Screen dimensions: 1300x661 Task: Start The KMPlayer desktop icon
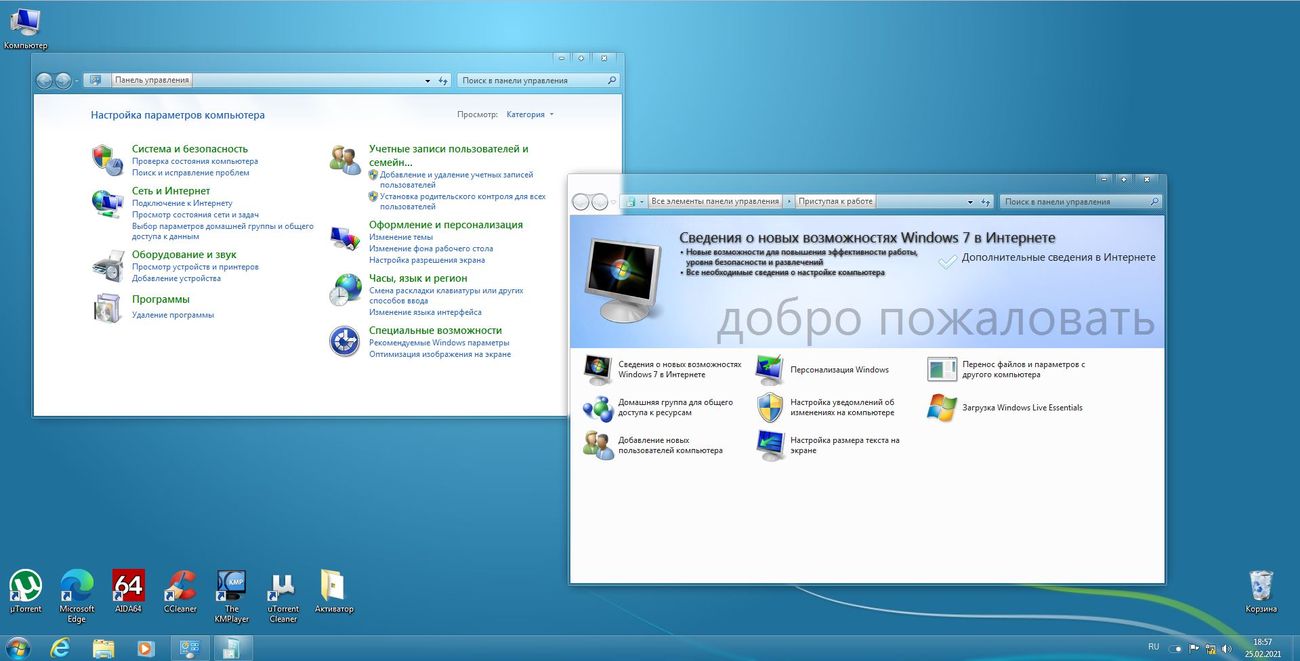coord(231,590)
